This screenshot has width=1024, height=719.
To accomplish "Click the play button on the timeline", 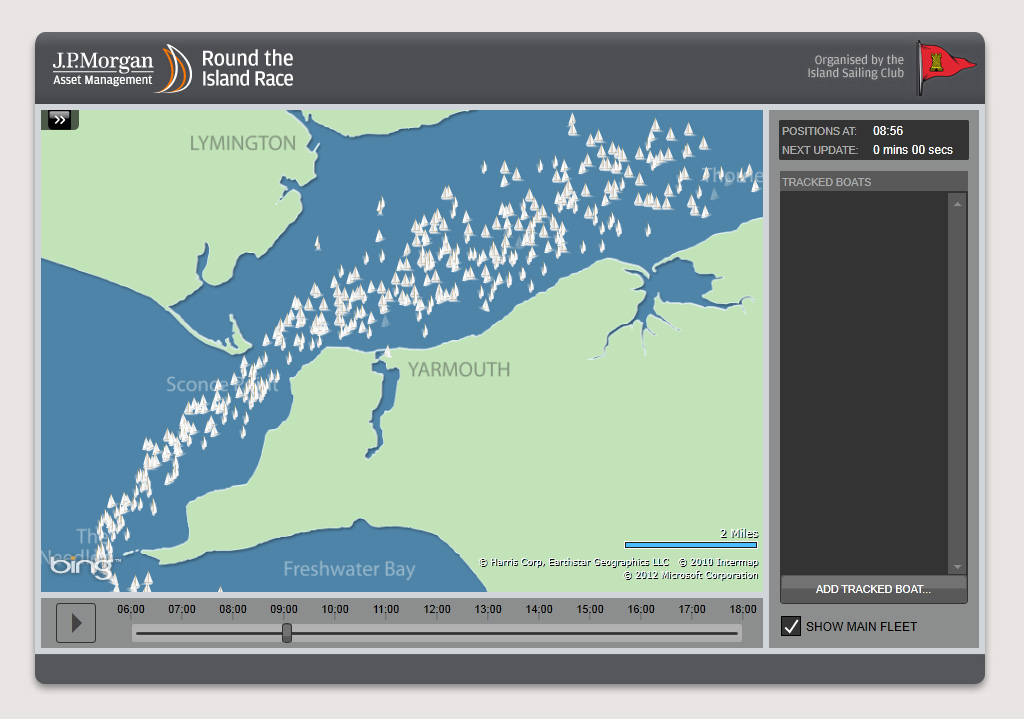I will [76, 623].
